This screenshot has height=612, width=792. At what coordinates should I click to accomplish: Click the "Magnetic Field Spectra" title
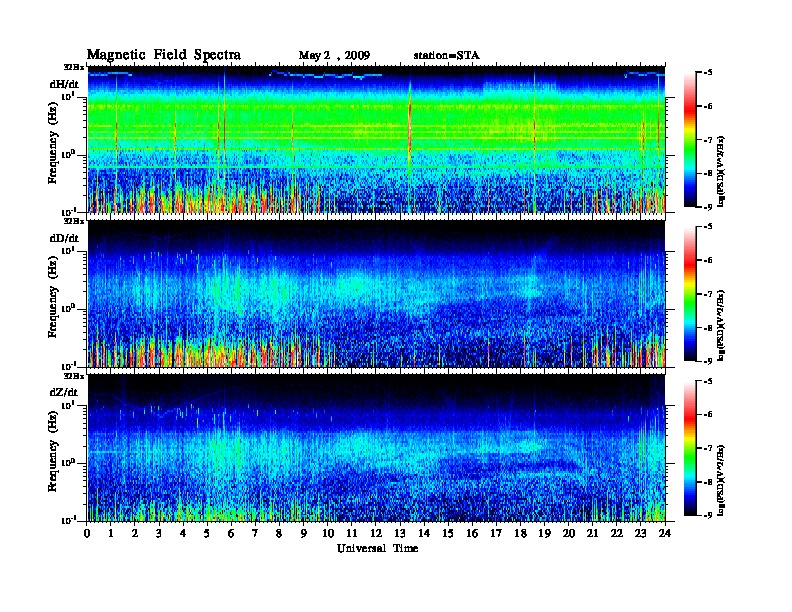164,55
